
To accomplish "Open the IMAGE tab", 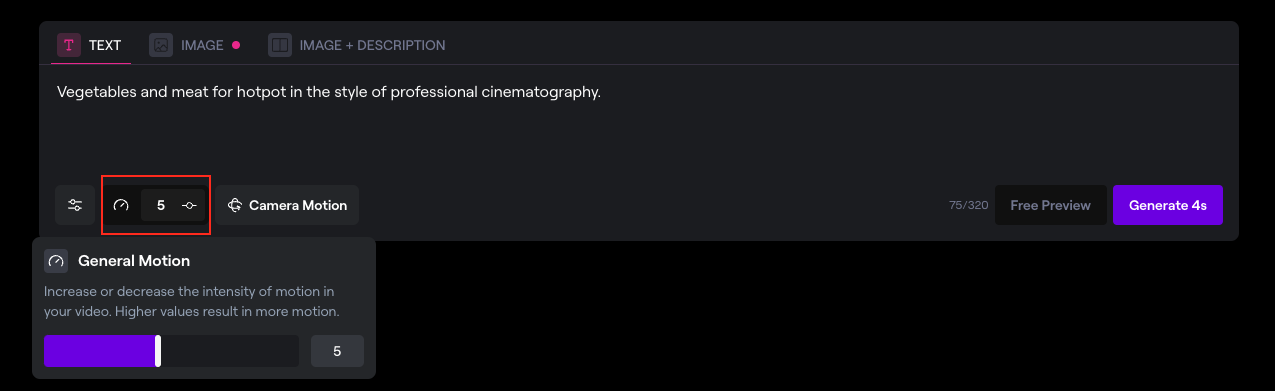I will tap(195, 45).
